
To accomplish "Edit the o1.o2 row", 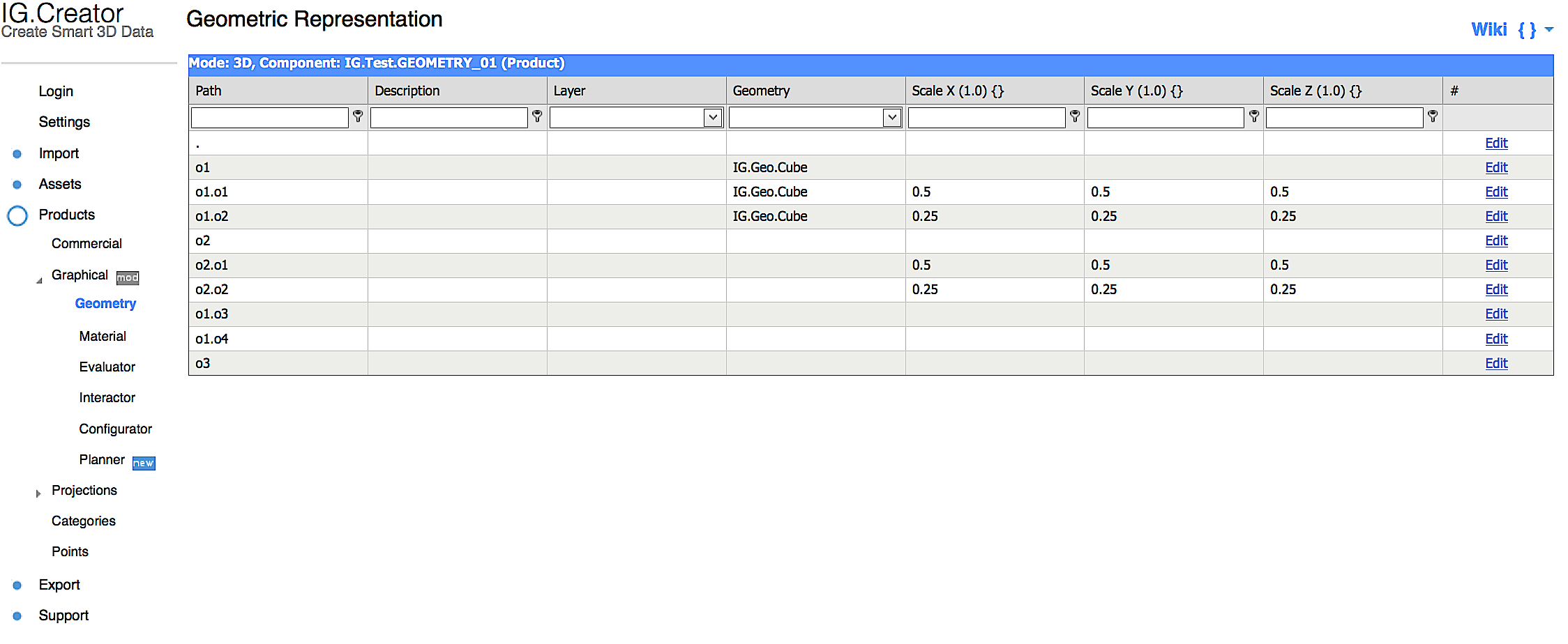I will [x=1496, y=217].
